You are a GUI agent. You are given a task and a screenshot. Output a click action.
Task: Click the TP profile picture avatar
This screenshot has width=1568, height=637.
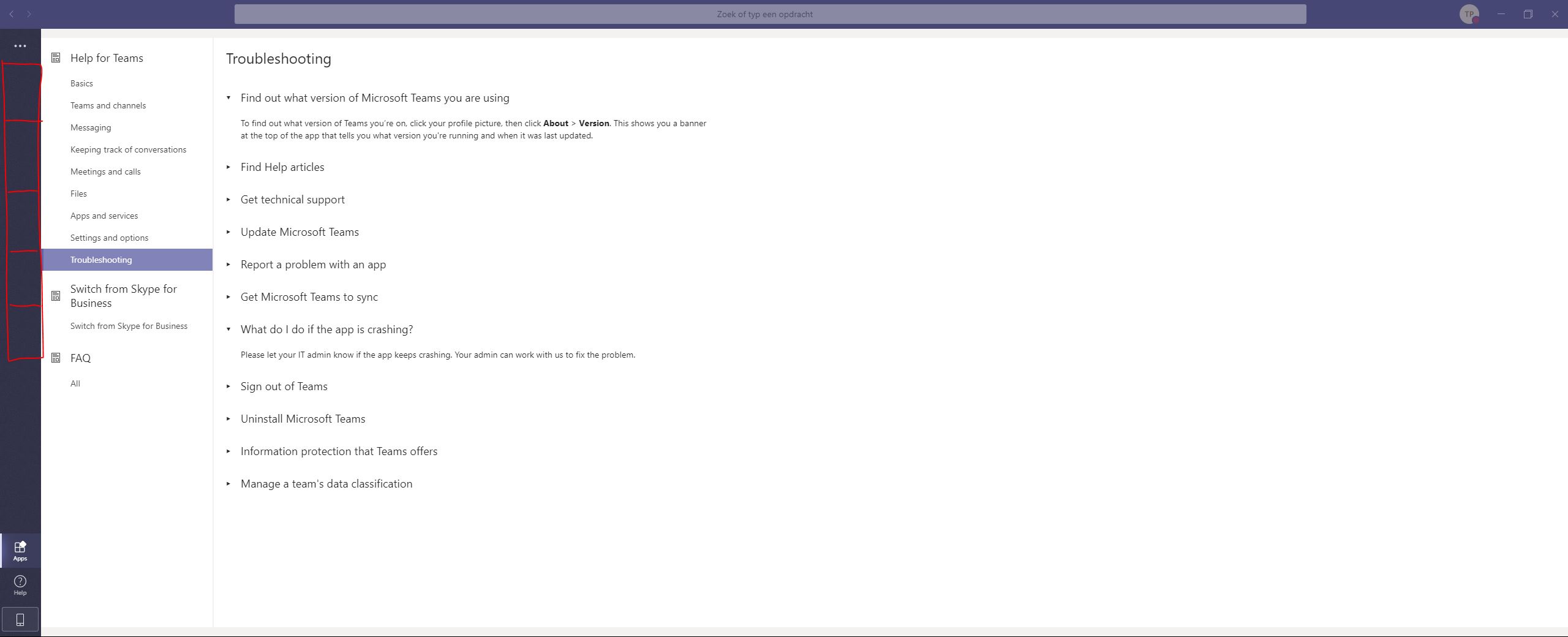coord(1471,13)
